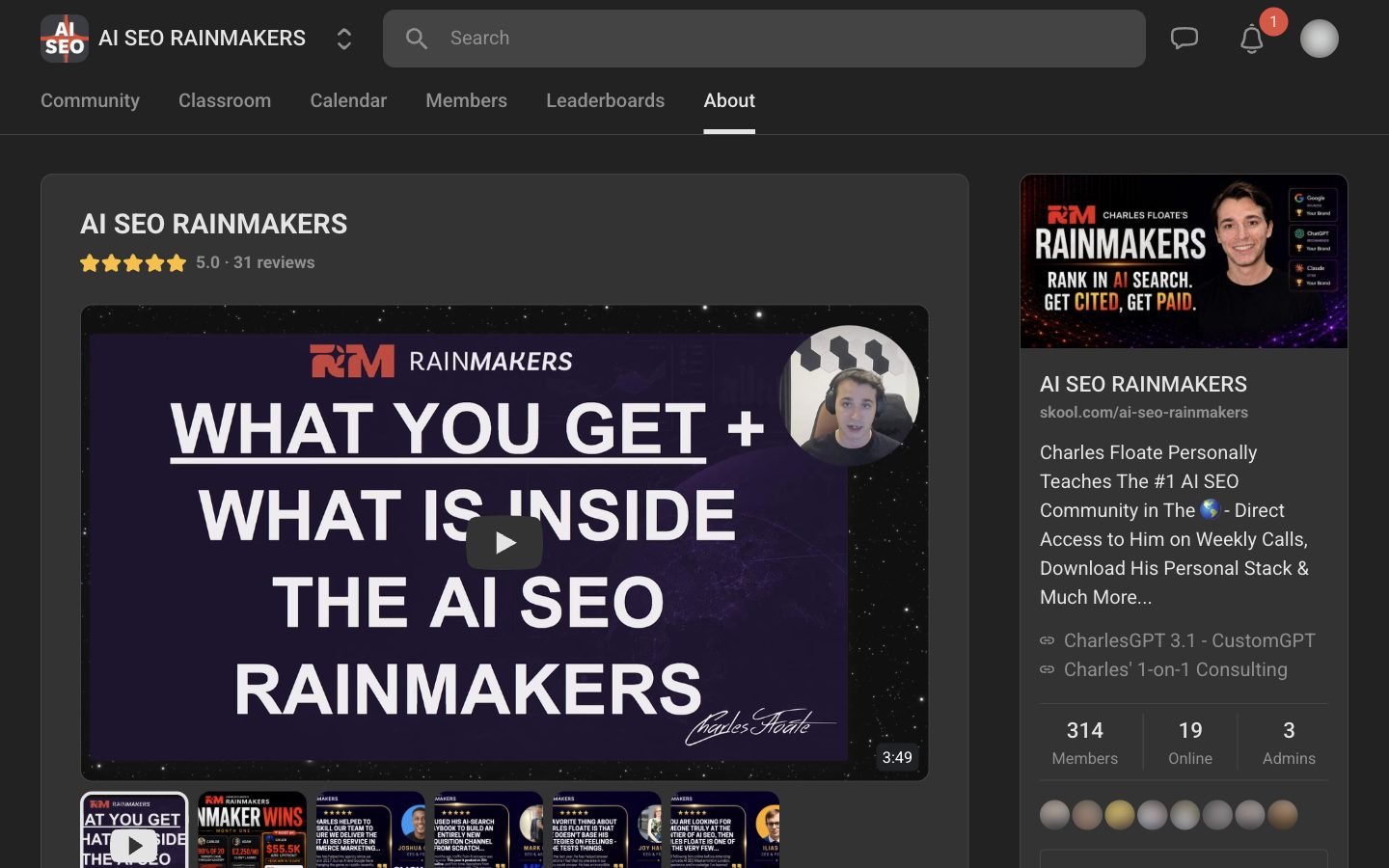This screenshot has width=1389, height=868.
Task: Click the Rainmakers sidebar banner image
Action: pyautogui.click(x=1184, y=261)
